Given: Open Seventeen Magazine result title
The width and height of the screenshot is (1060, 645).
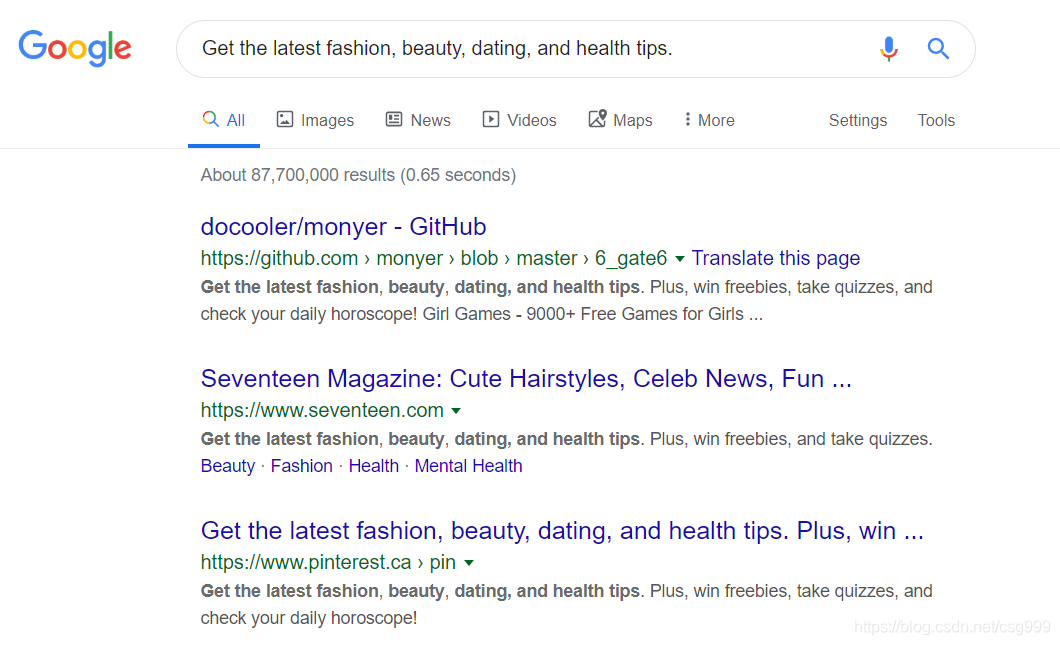Looking at the screenshot, I should 526,379.
